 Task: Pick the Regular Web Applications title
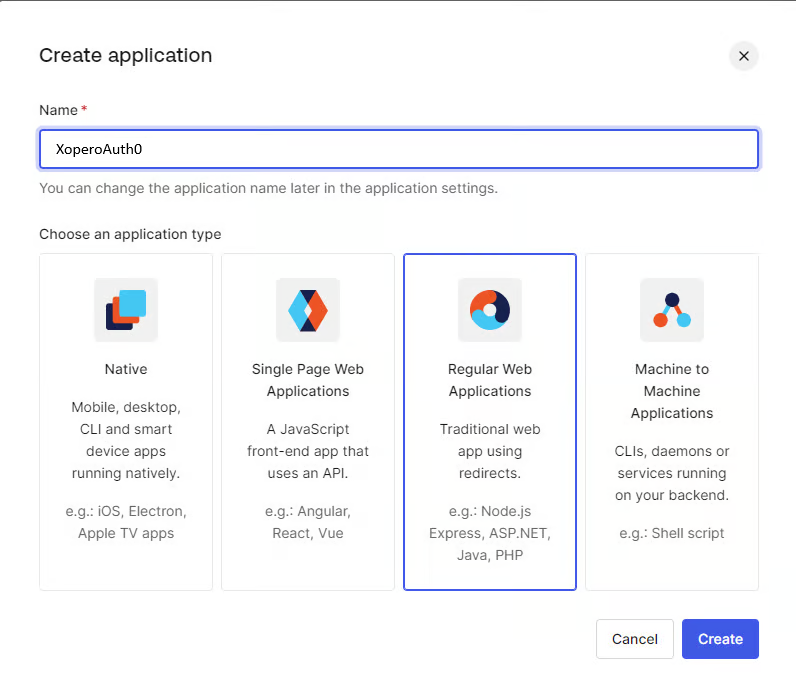[490, 380]
